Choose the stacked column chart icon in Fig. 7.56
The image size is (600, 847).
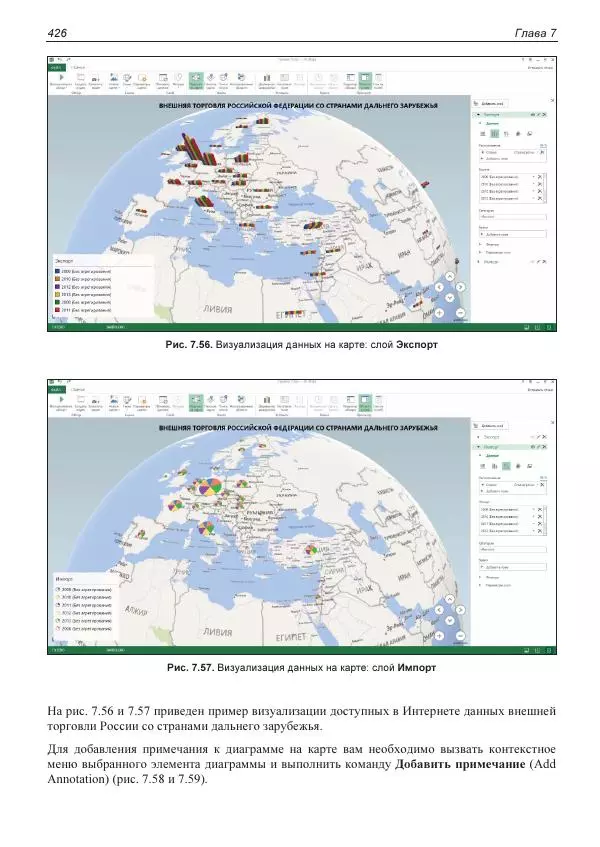(x=484, y=133)
